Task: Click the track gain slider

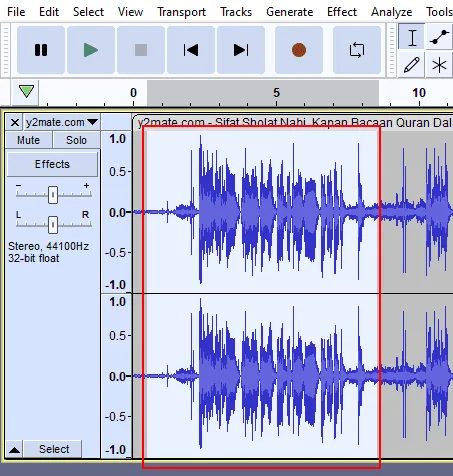Action: click(53, 195)
